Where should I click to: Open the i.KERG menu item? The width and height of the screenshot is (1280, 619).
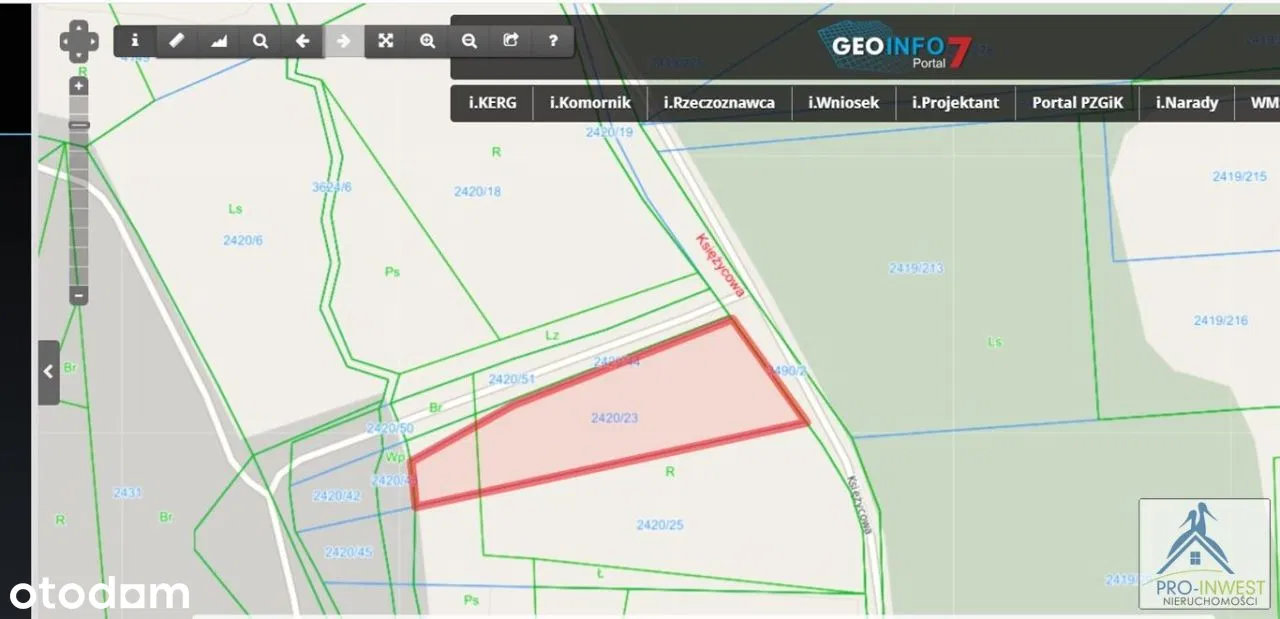click(x=492, y=102)
